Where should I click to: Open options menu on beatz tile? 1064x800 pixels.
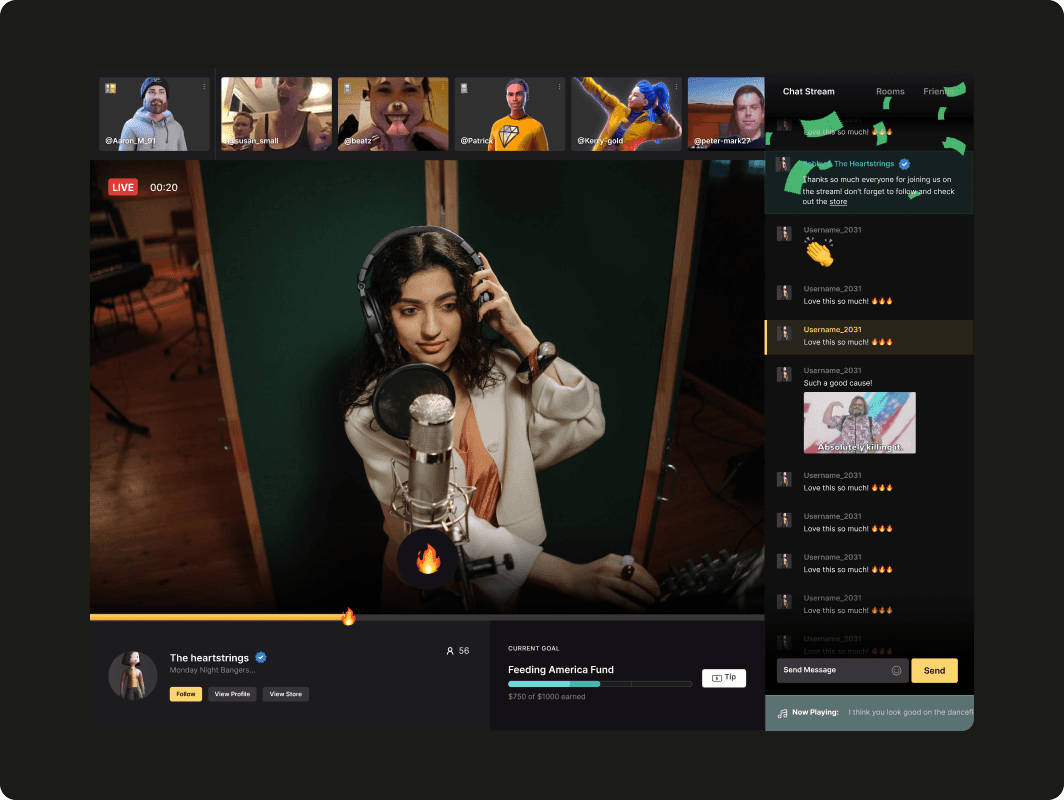click(442, 87)
